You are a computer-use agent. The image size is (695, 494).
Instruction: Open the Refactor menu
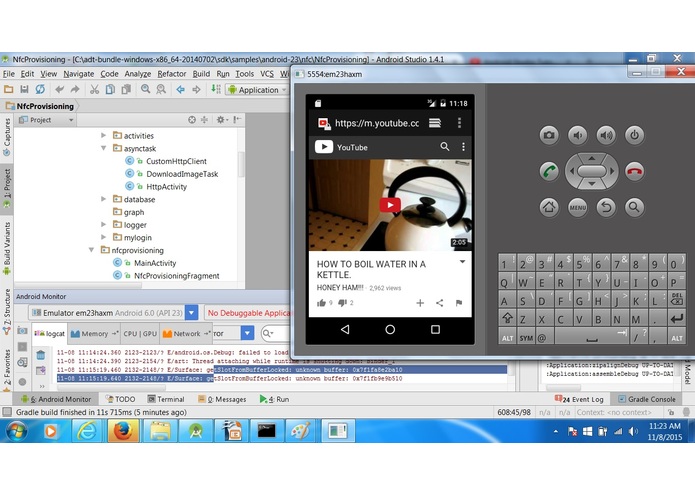[x=172, y=74]
